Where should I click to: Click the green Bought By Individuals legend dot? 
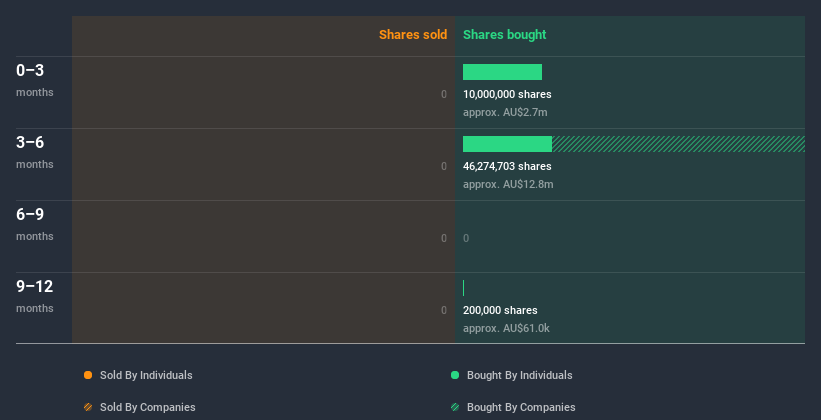[x=455, y=375]
